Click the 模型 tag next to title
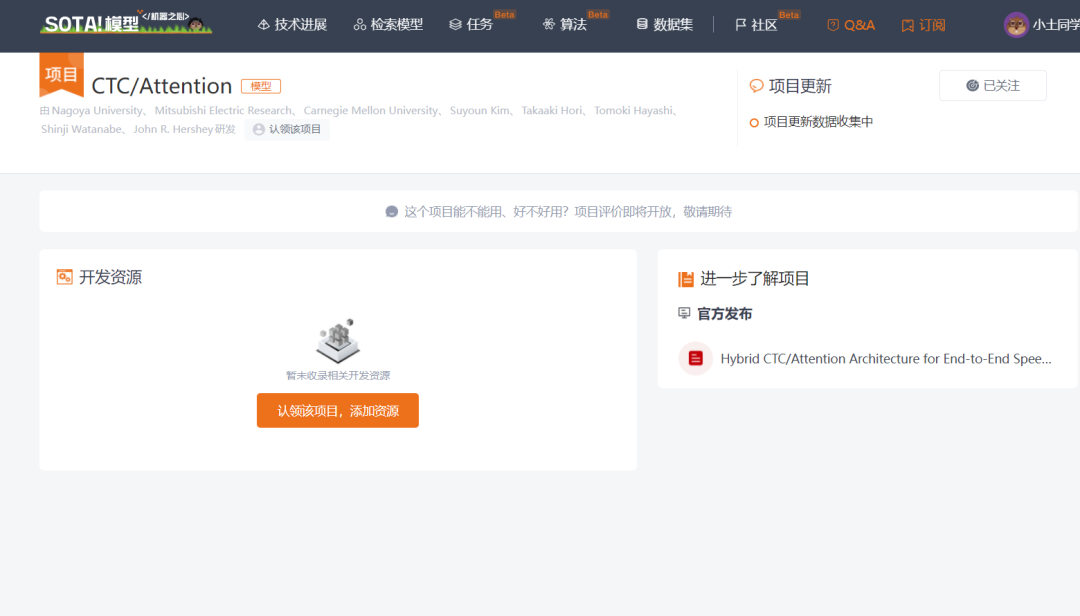The height and width of the screenshot is (616, 1080). (x=261, y=86)
